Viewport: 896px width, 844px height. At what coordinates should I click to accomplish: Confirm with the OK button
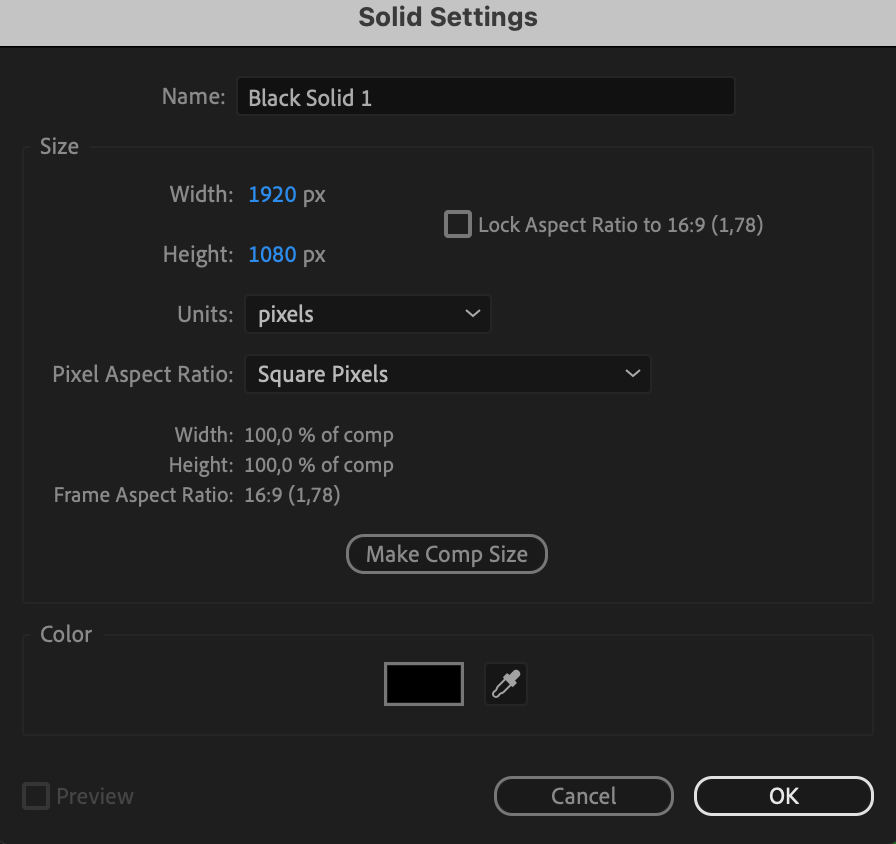point(783,796)
